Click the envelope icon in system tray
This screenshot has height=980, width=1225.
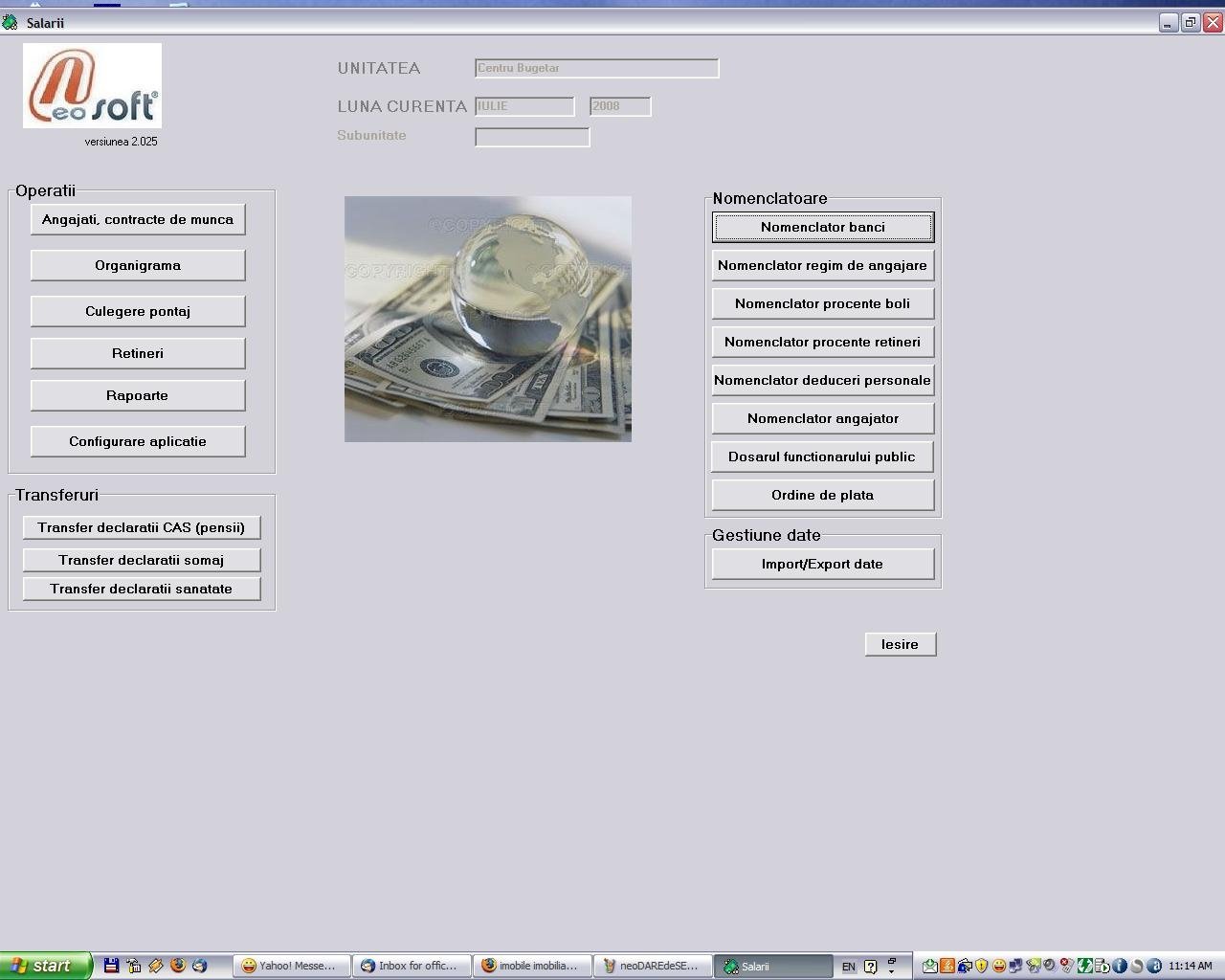point(929,966)
